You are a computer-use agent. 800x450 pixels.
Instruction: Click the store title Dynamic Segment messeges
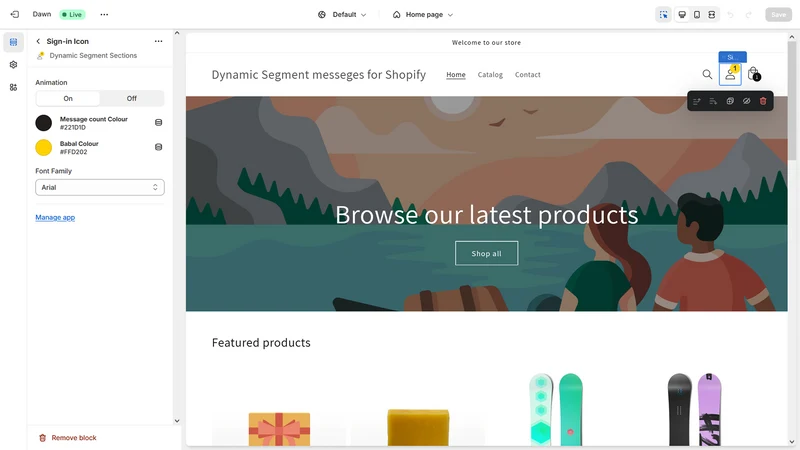coord(319,74)
